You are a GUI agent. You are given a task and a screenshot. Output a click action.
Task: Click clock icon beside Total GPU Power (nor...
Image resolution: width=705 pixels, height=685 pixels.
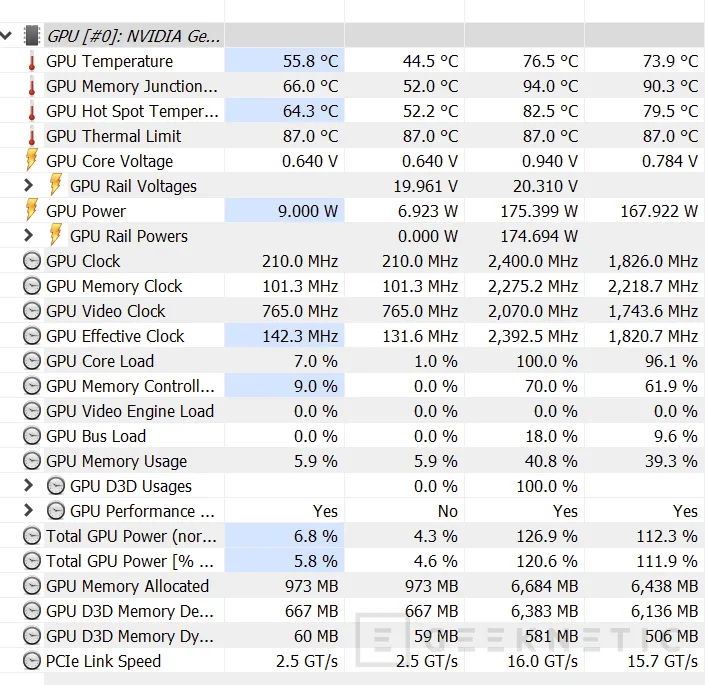(x=32, y=536)
